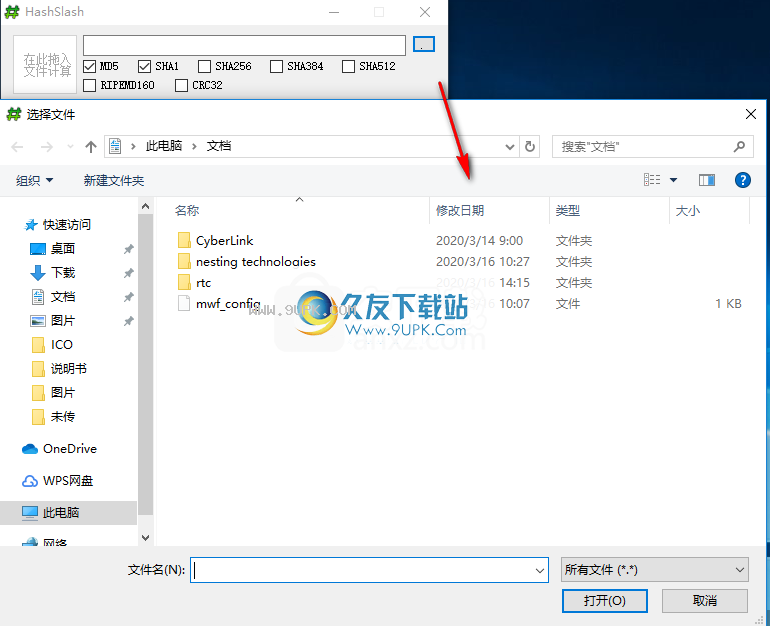The height and width of the screenshot is (626, 770).
Task: Enable the SHA512 checkbox
Action: click(348, 66)
